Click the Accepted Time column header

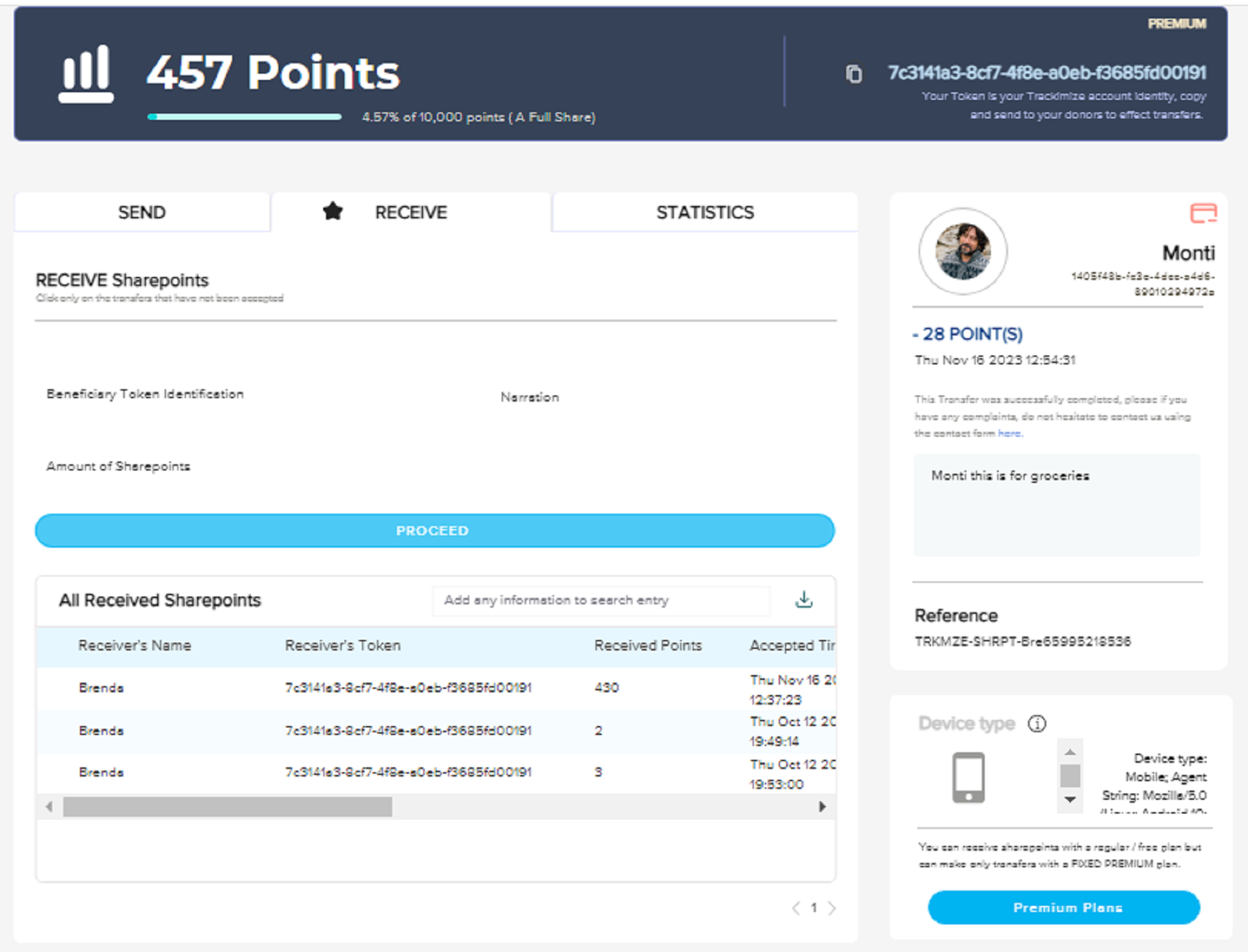[x=792, y=645]
